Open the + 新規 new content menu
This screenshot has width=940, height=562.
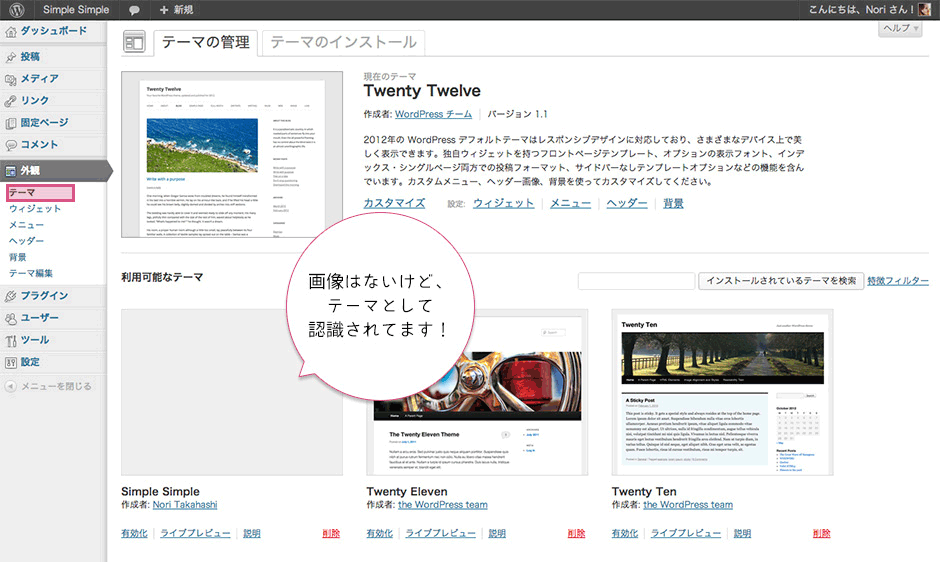176,10
